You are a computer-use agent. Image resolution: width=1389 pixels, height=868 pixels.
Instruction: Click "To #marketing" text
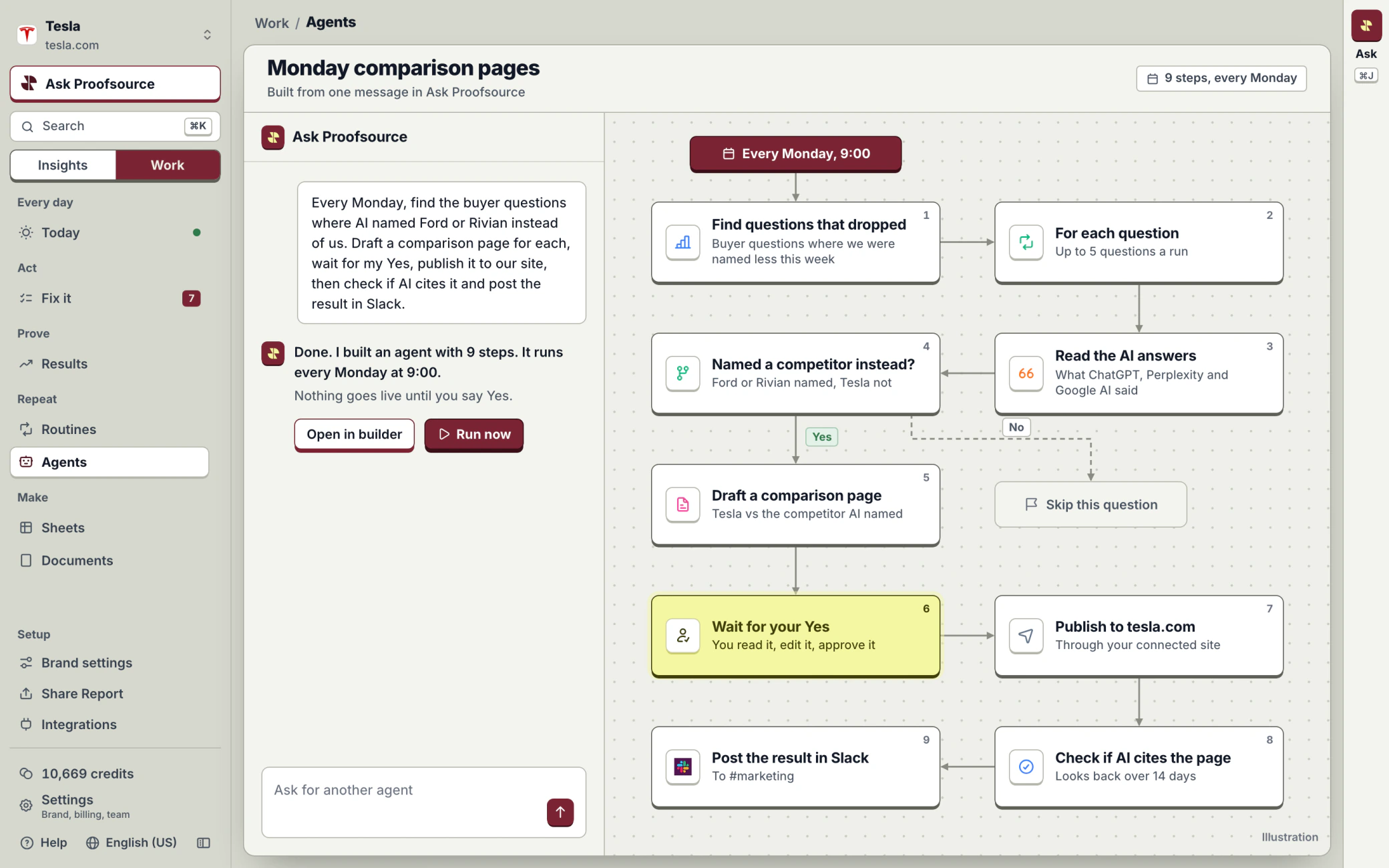pyautogui.click(x=753, y=776)
